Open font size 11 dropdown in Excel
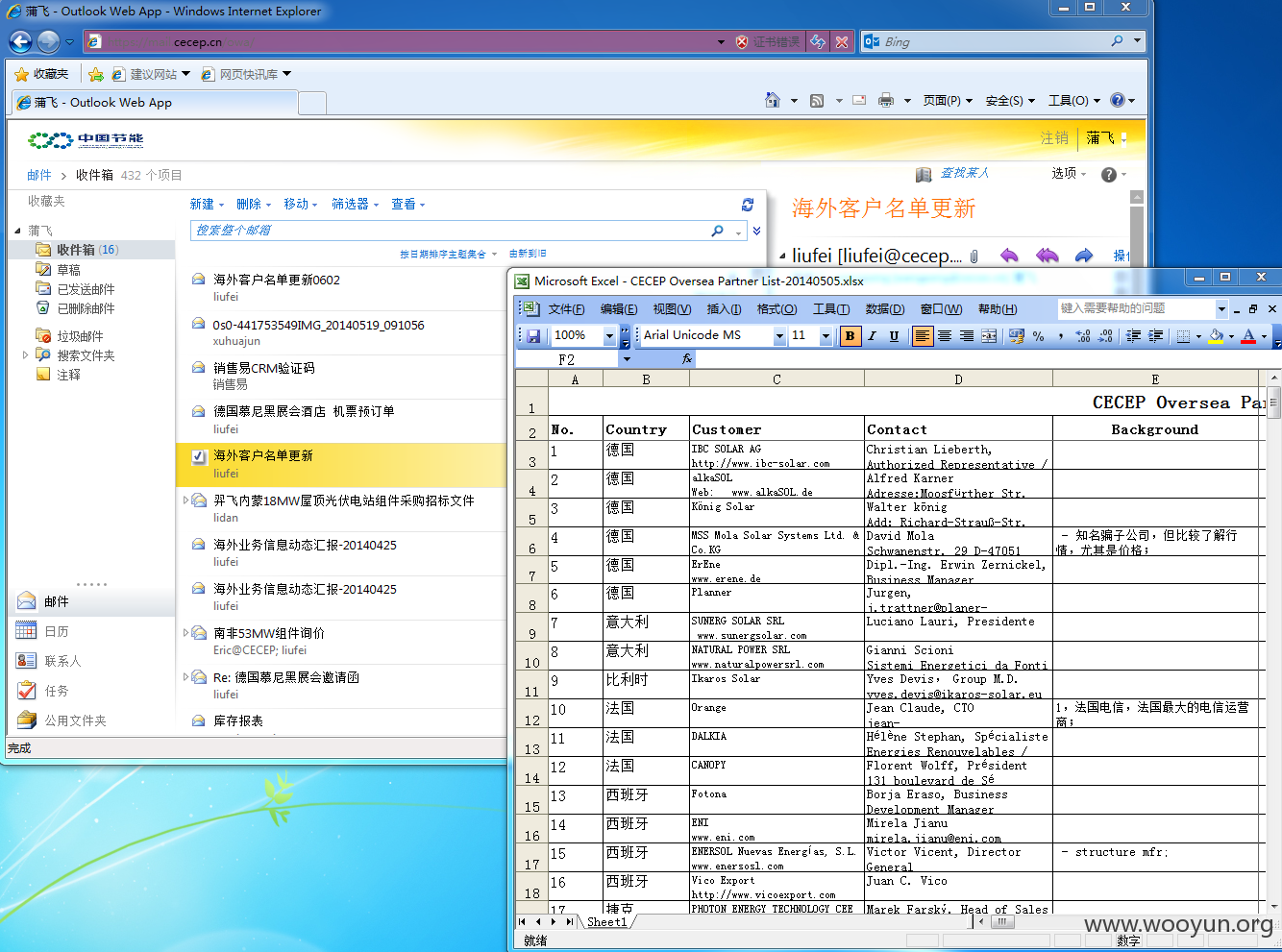 coord(826,335)
